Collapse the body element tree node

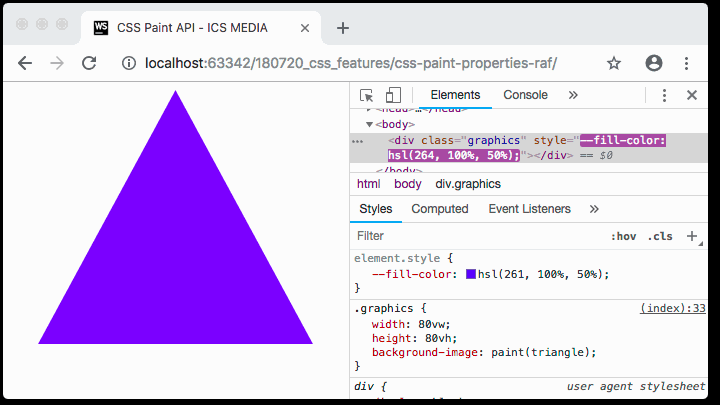[x=369, y=124]
